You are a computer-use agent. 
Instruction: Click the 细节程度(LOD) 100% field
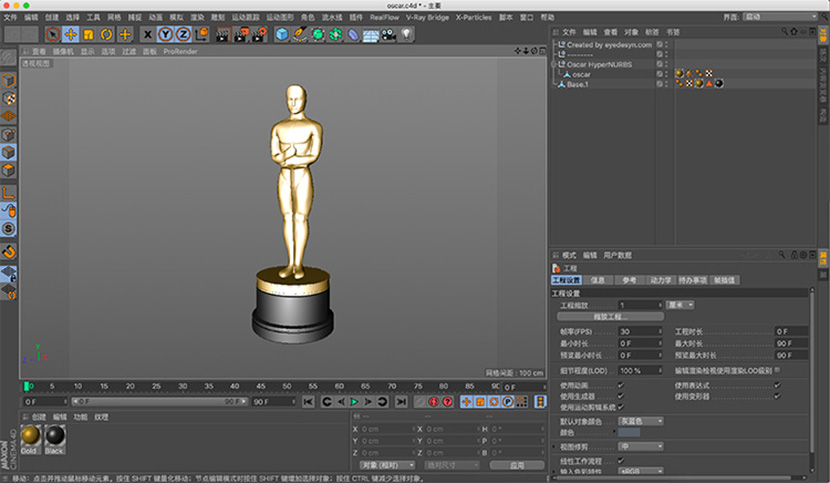[640, 371]
